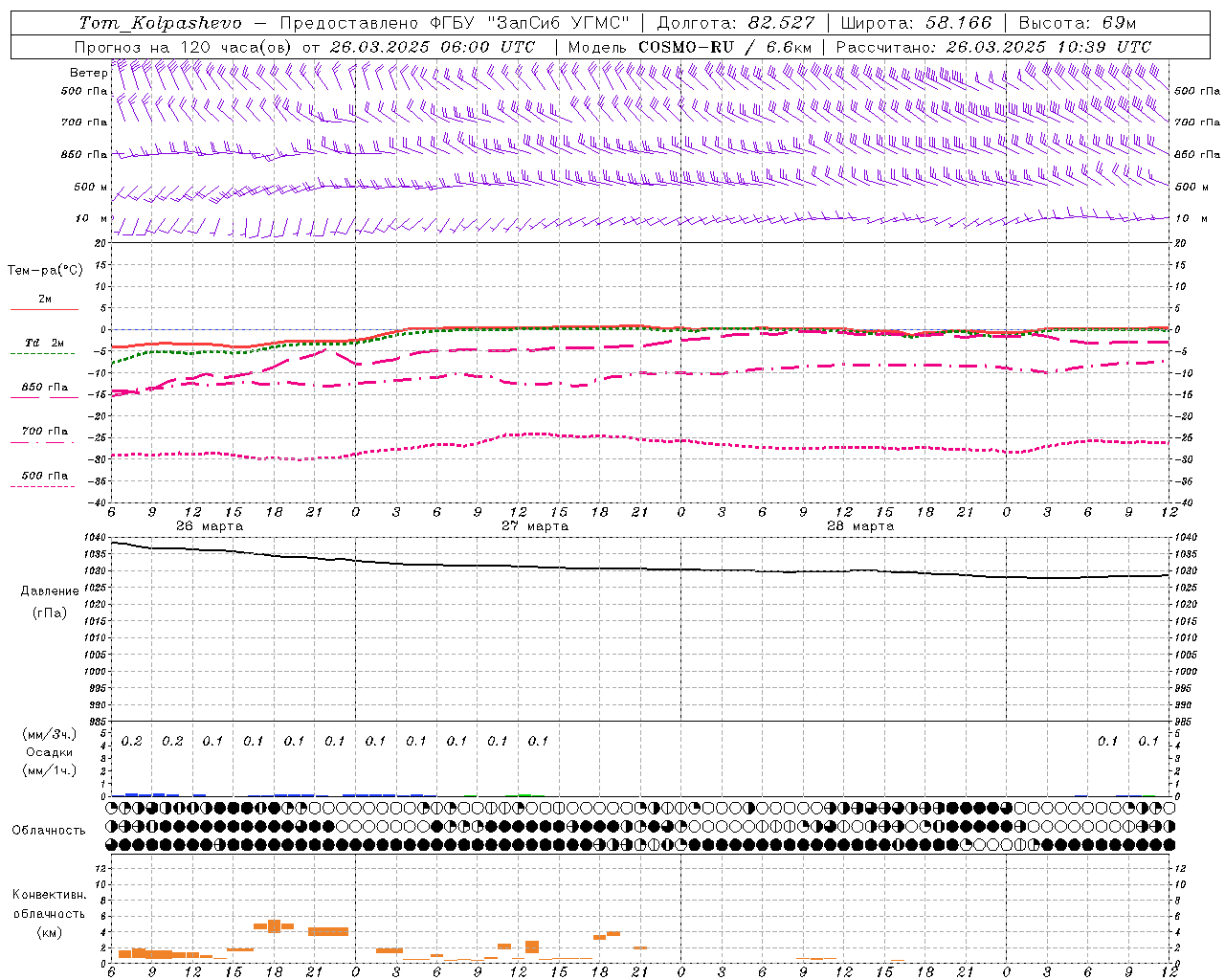
Task: Click the forecast start time 26.03.2025 06:00 UTC
Action: click(x=432, y=47)
